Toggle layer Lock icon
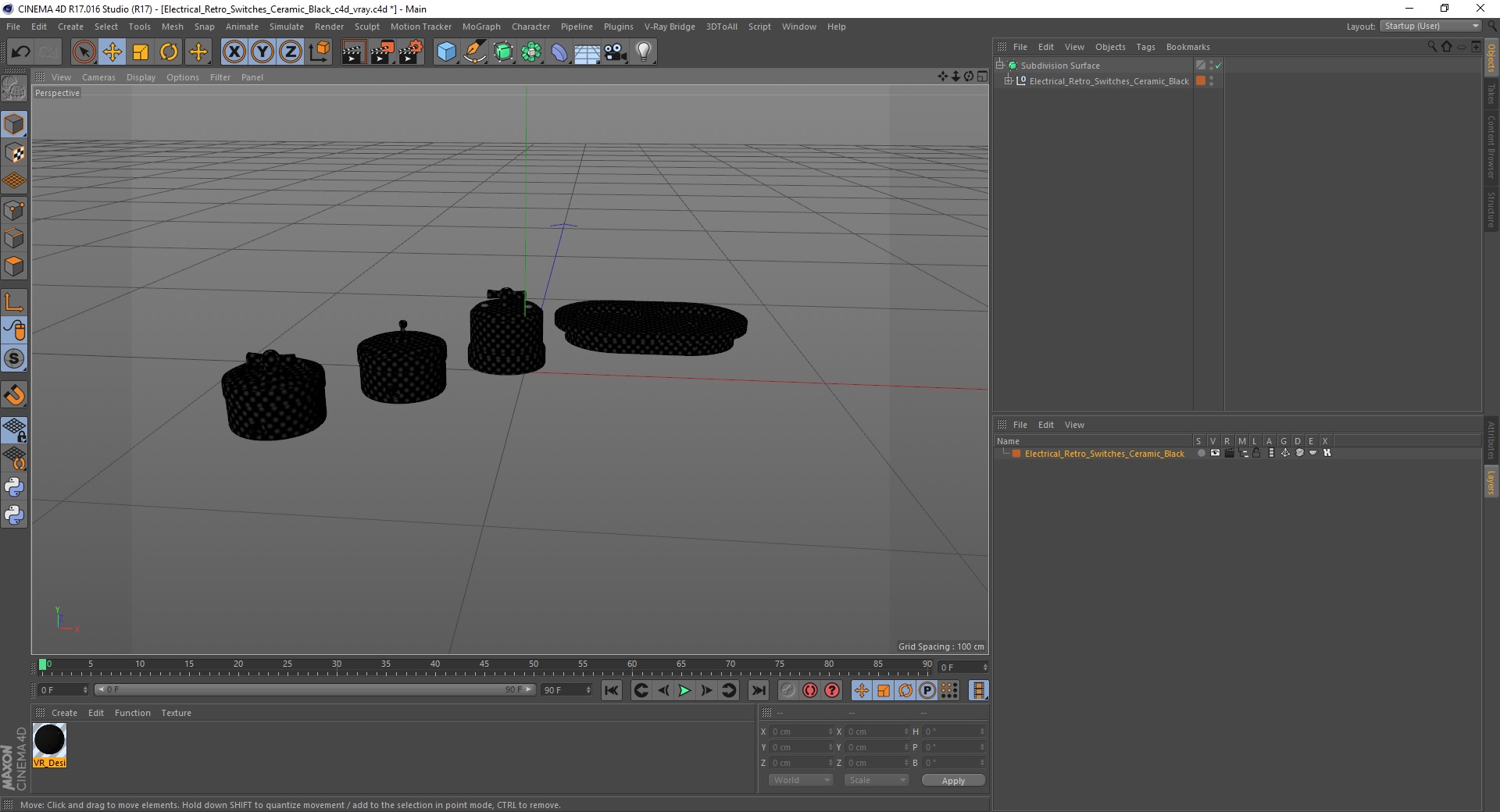 (x=1256, y=453)
